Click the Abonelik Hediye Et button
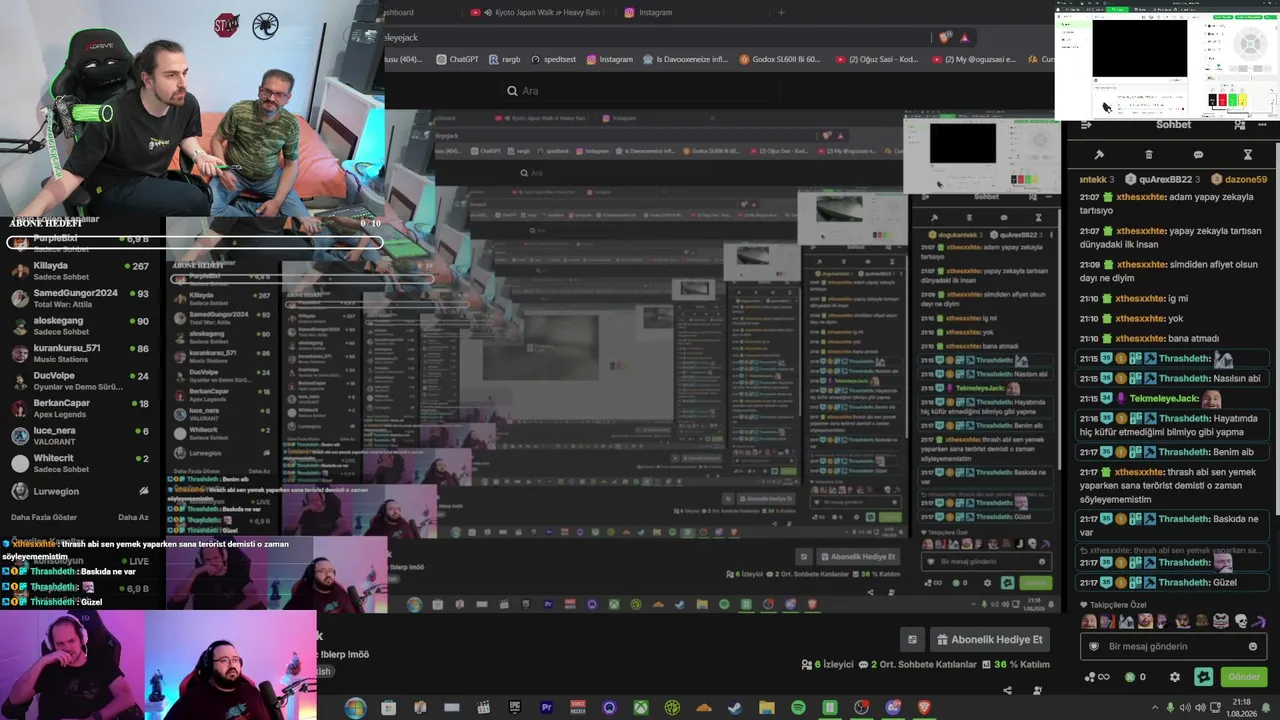1280x720 pixels. coord(989,639)
